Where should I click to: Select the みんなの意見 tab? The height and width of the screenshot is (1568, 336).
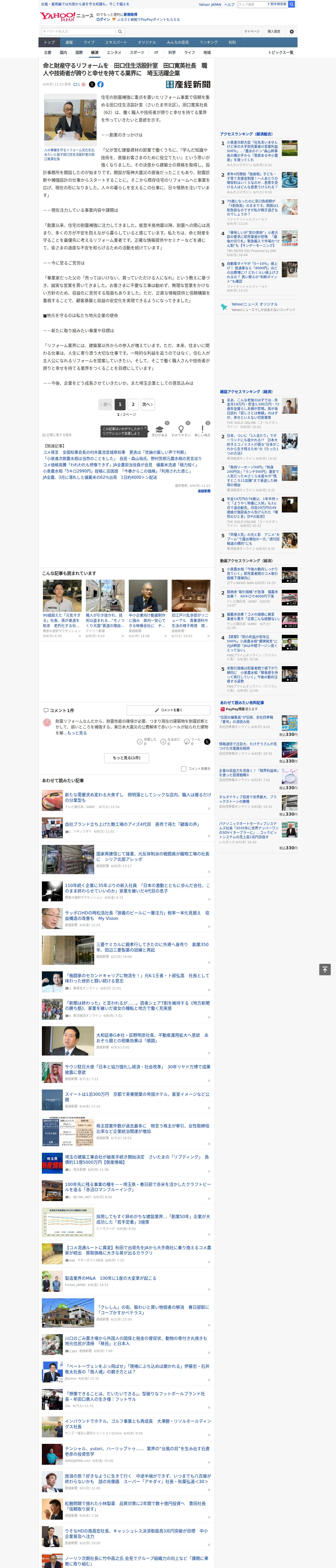point(177,43)
